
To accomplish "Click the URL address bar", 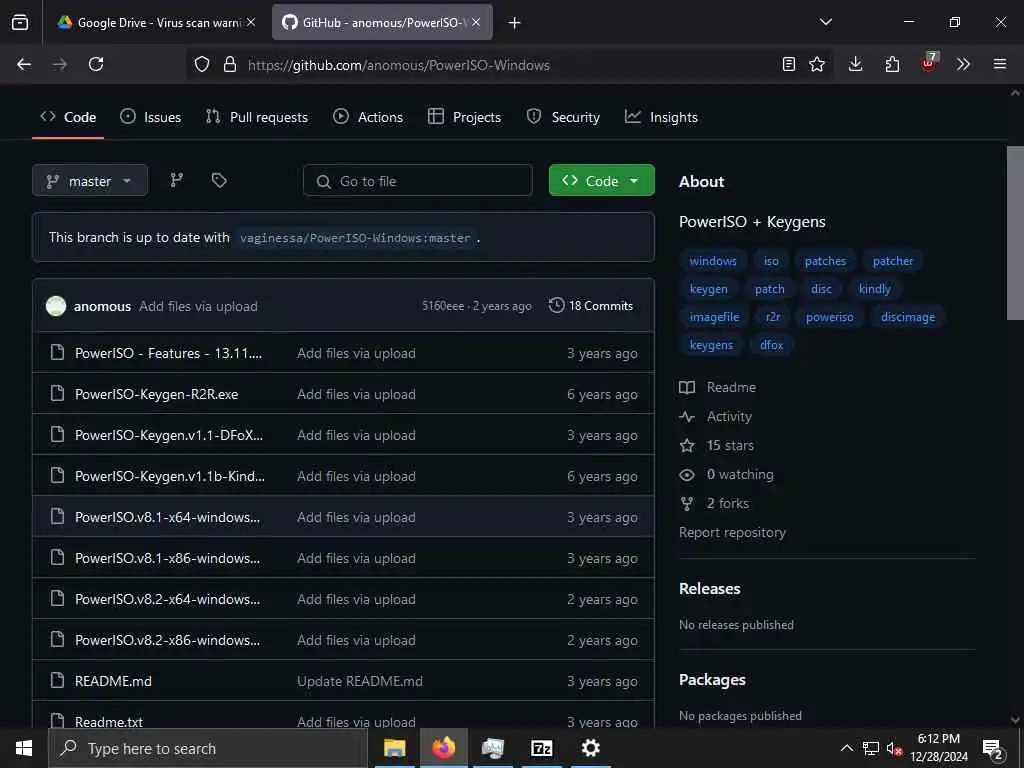I will click(509, 65).
